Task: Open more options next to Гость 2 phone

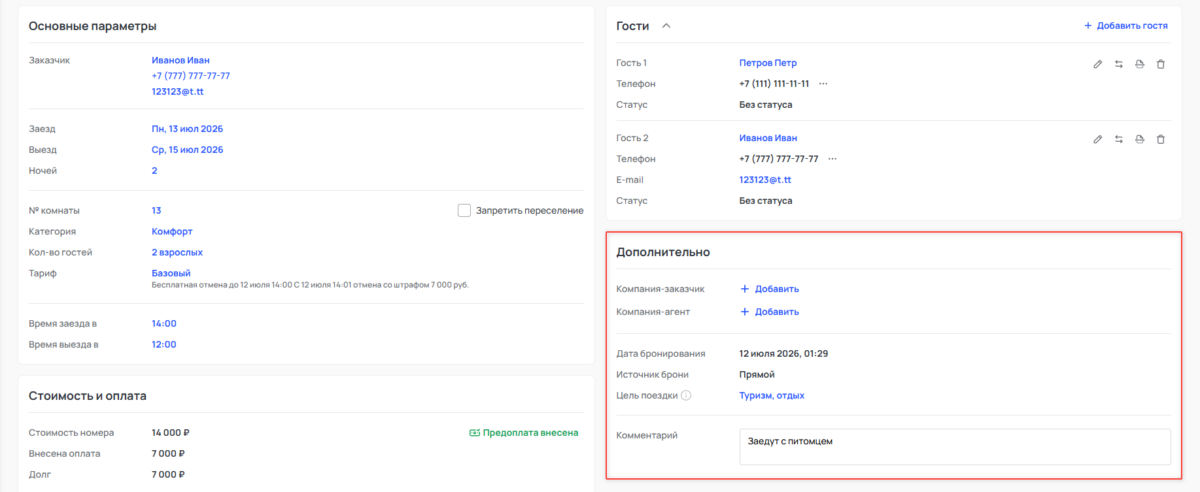Action: (x=833, y=159)
